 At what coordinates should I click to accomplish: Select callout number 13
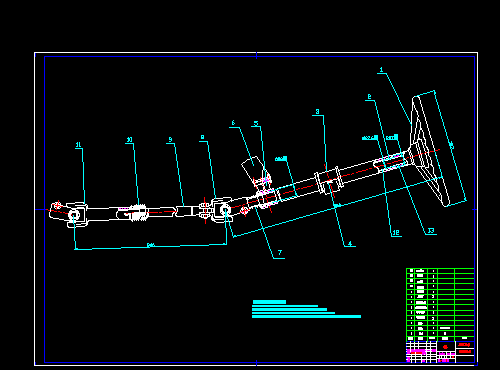431,231
